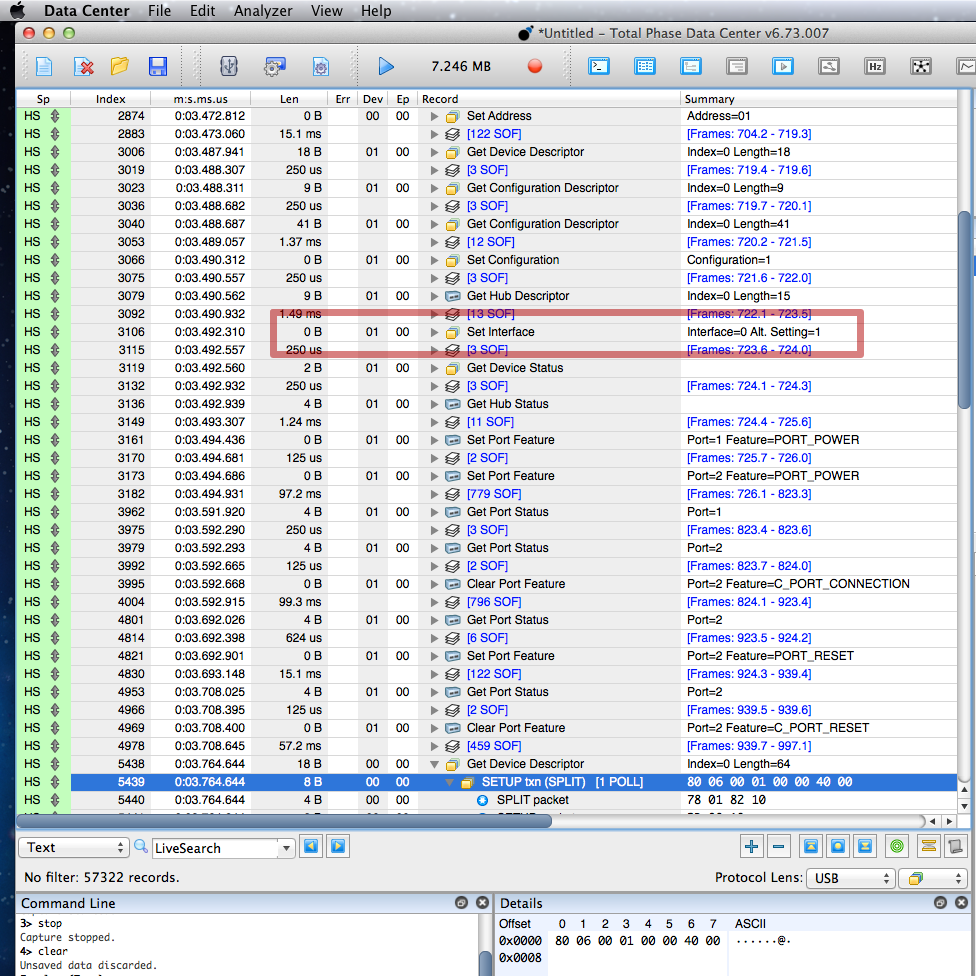976x976 pixels.
Task: Jump to previous search match arrow
Action: (311, 847)
